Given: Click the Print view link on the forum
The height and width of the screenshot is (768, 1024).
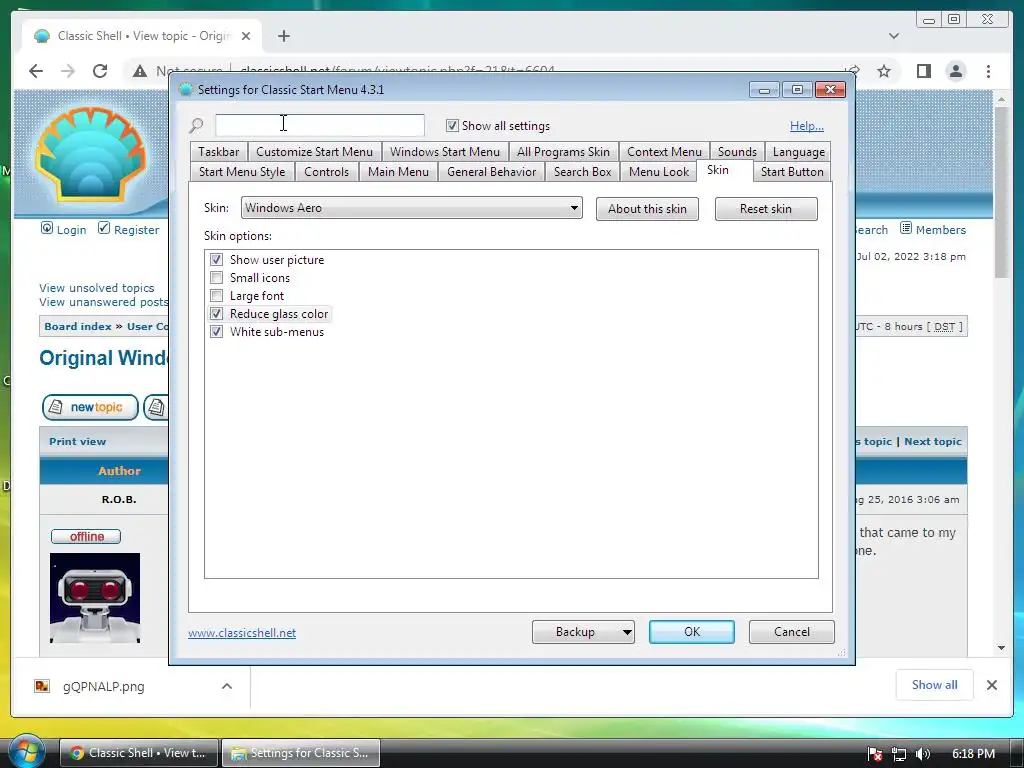Looking at the screenshot, I should [77, 441].
